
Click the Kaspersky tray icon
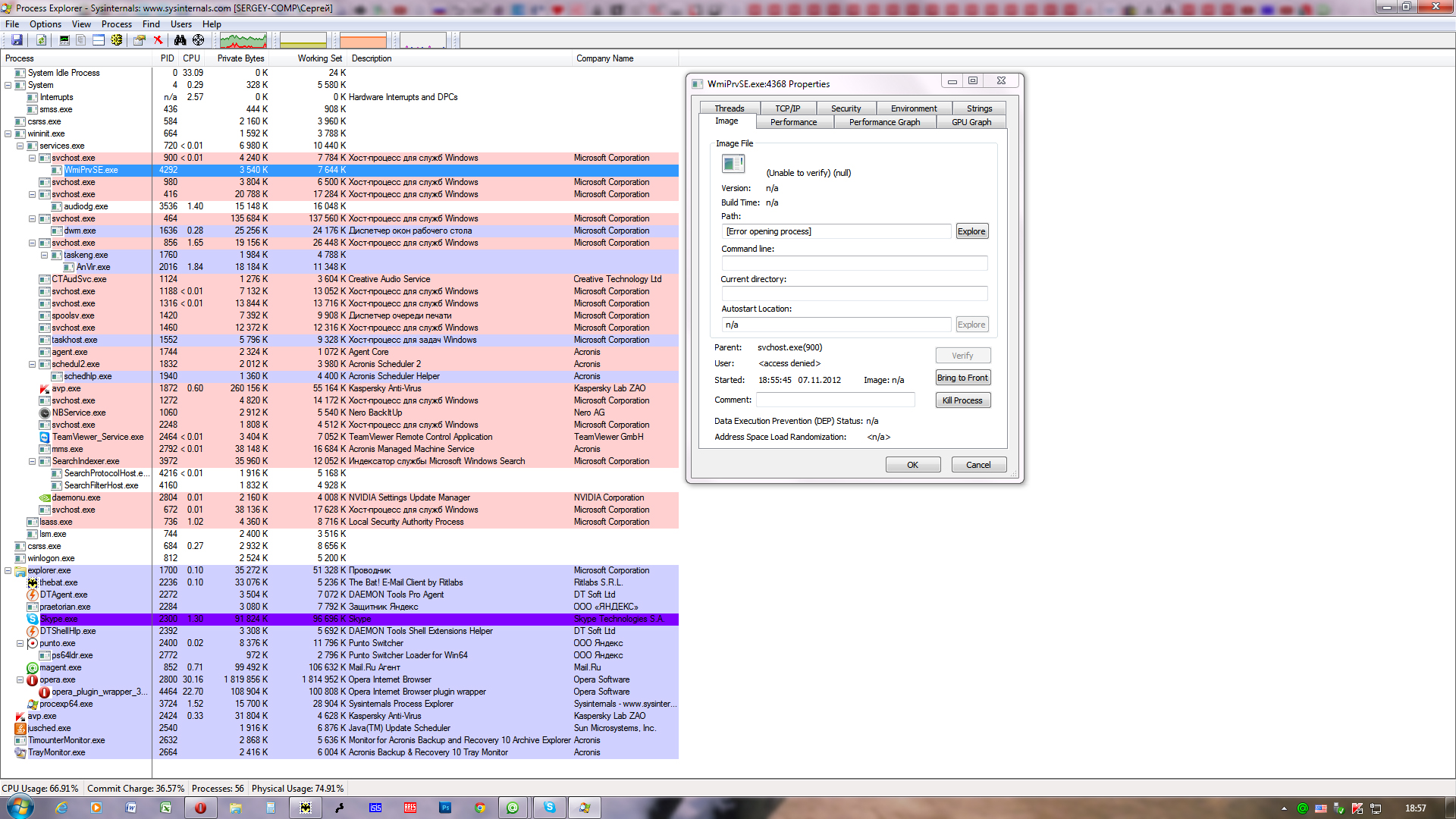pos(1357,808)
